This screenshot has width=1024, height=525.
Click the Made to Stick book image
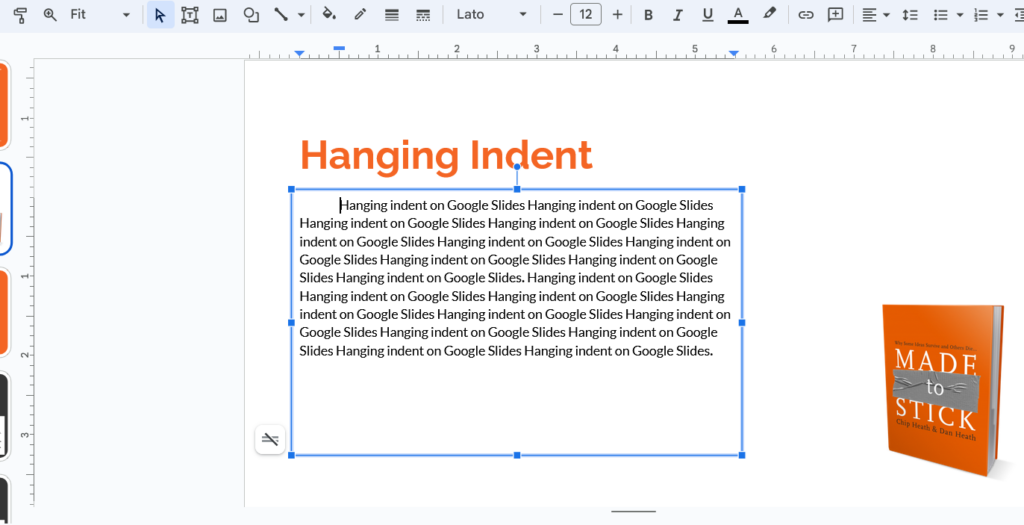[x=940, y=390]
